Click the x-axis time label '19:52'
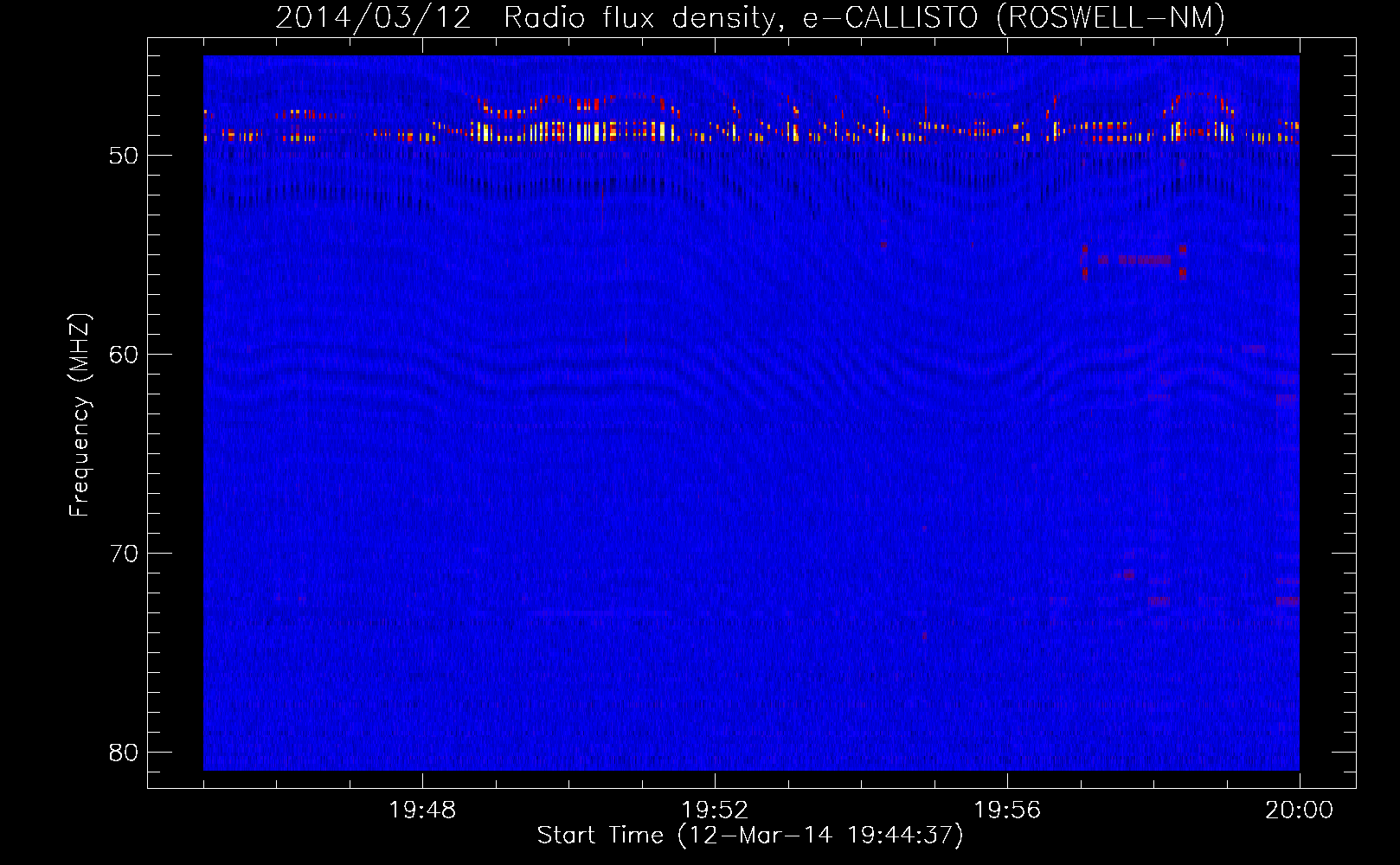1400x865 pixels. point(715,811)
